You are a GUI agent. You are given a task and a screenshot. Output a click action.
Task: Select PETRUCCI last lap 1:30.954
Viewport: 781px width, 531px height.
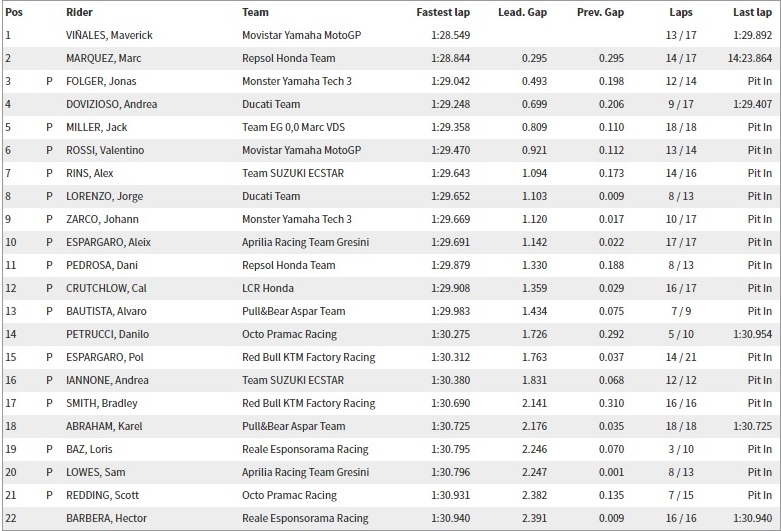(752, 334)
